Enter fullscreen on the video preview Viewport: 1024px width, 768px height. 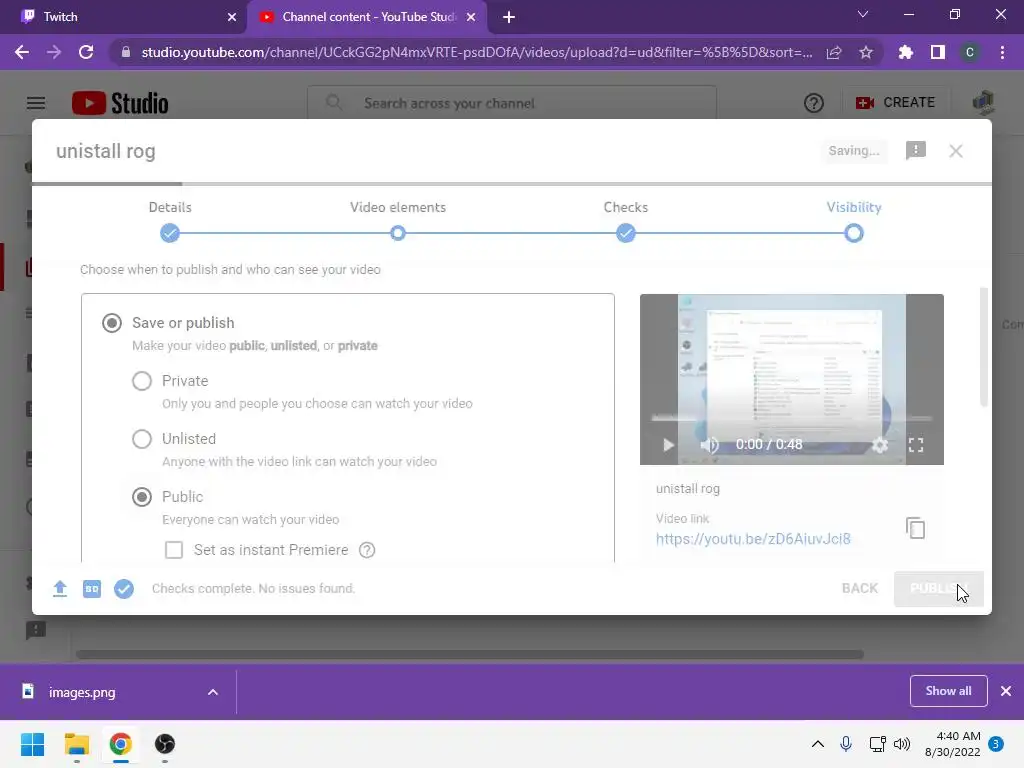click(x=916, y=445)
